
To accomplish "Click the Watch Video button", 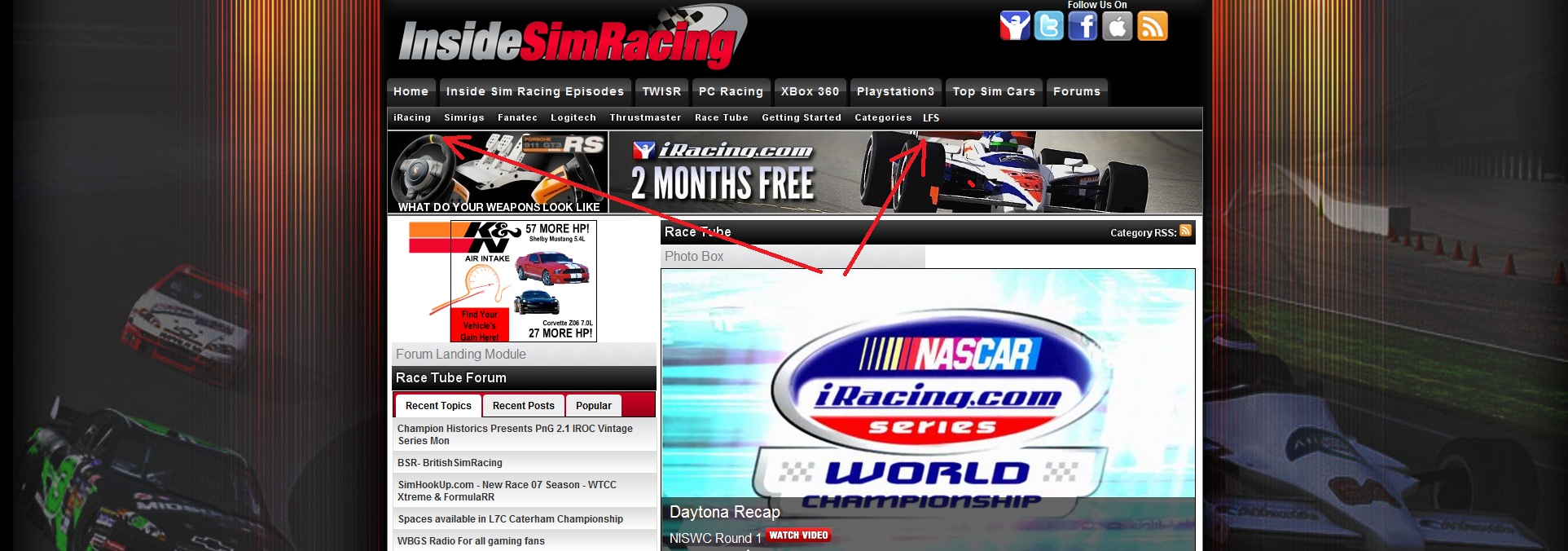I will coord(798,536).
